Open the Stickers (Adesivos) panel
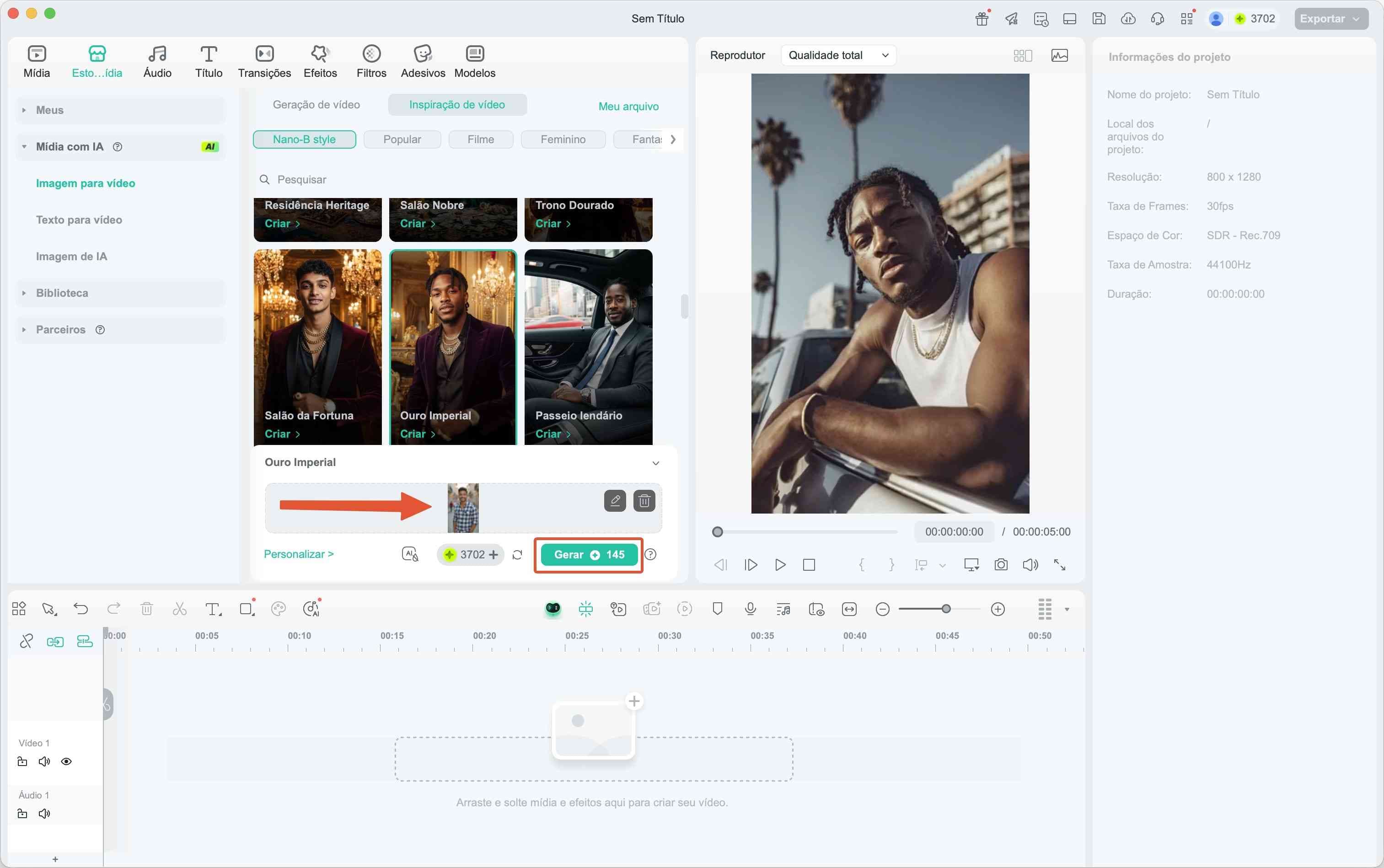The width and height of the screenshot is (1384, 868). [x=423, y=61]
